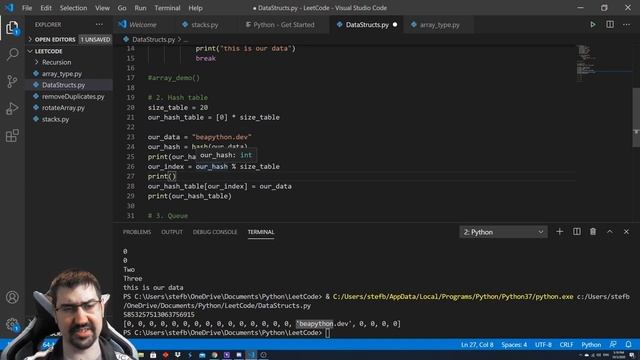This screenshot has width=640, height=360.
Task: Open the editor More Actions ellipsis menu
Action: coord(627,24)
